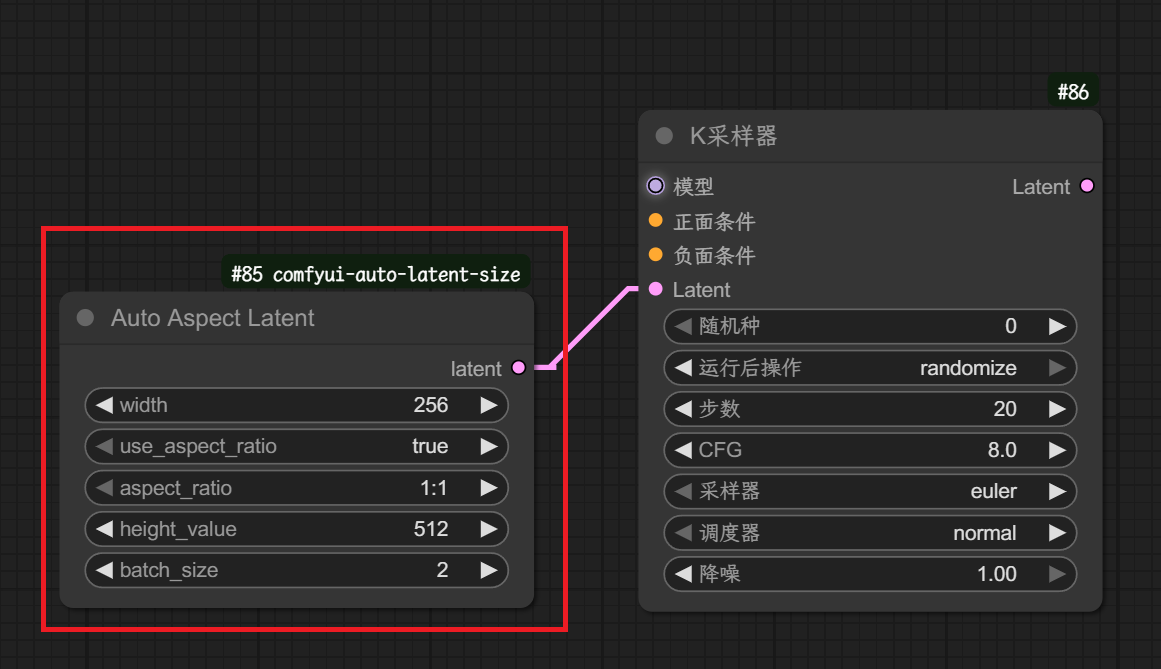Decrease batch_size with left arrow
Viewport: 1161px width, 669px height.
tap(104, 570)
